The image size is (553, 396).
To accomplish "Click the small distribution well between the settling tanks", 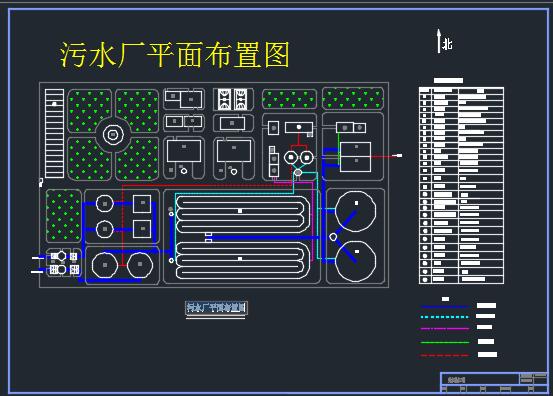I will (x=333, y=237).
